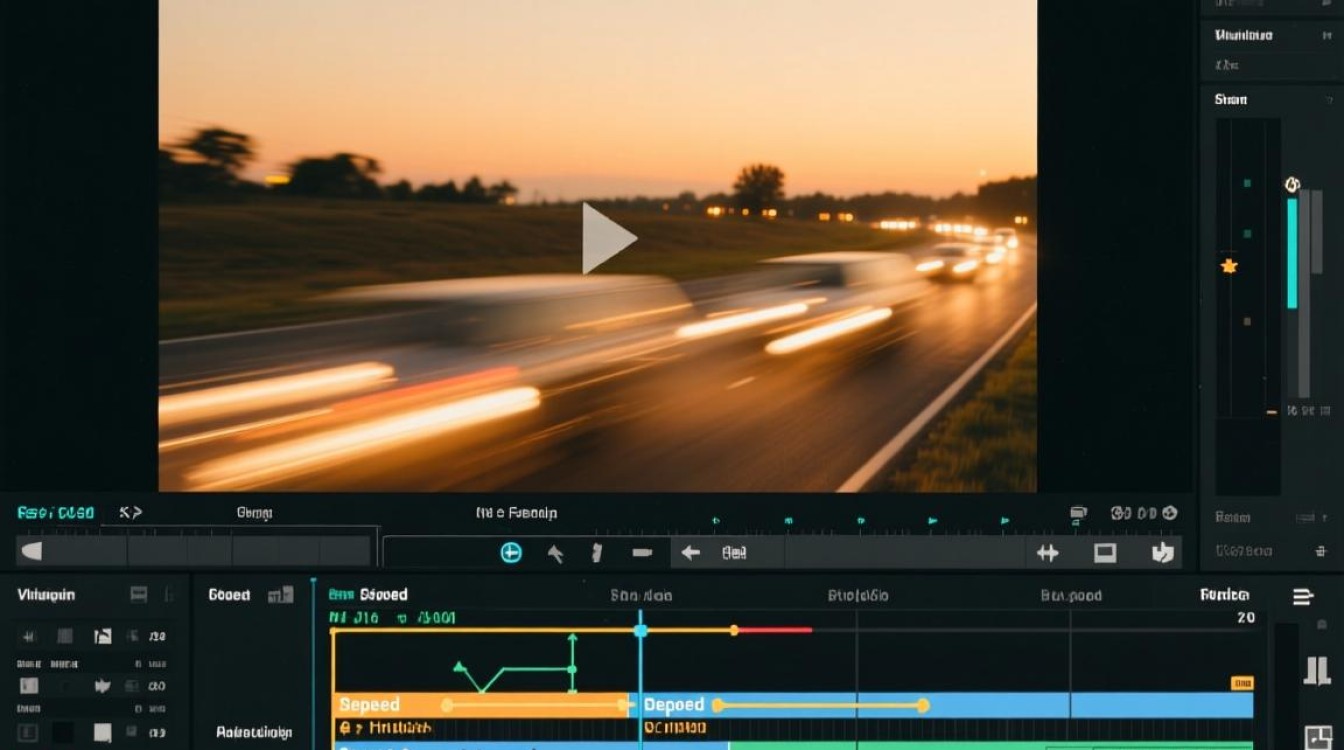This screenshot has height=750, width=1344.
Task: Click the monitor screen icon in toolbar
Action: (1105, 552)
